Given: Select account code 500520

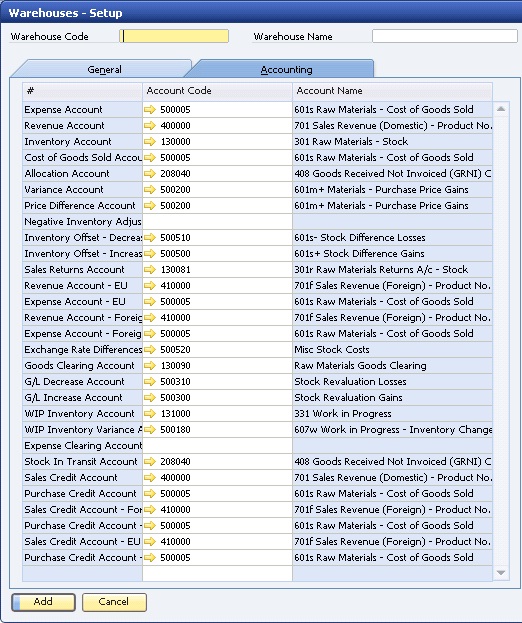Looking at the screenshot, I should pos(175,350).
